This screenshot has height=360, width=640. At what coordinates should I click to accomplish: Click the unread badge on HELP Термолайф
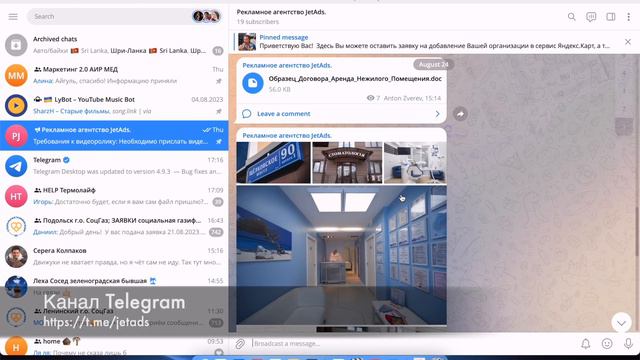218,202
